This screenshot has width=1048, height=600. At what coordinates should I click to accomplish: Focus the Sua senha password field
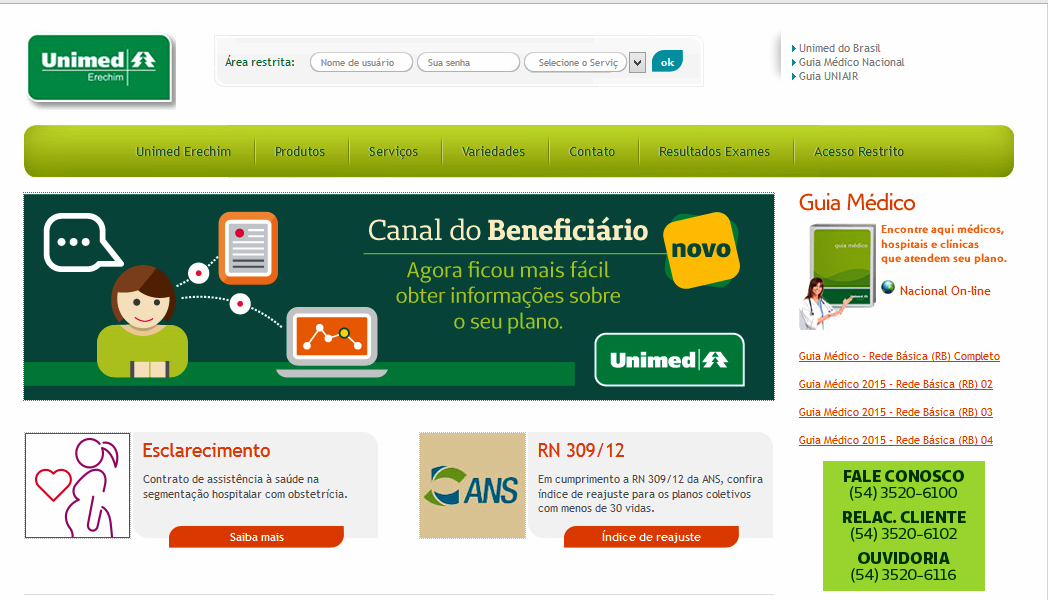468,63
